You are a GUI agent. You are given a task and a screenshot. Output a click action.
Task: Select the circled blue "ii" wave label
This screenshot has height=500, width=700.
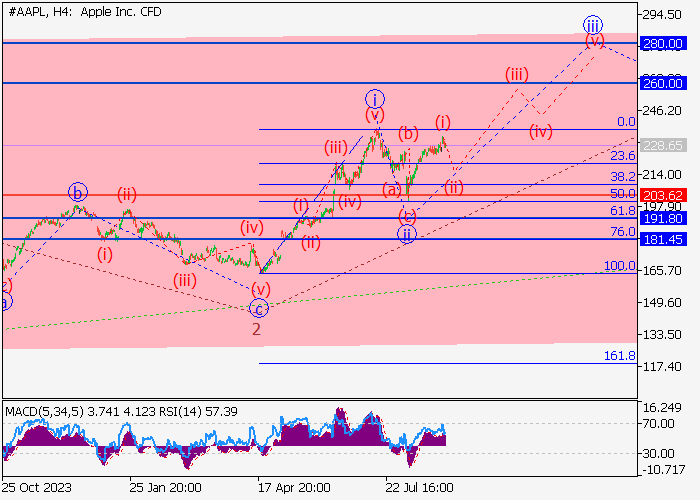tap(407, 234)
